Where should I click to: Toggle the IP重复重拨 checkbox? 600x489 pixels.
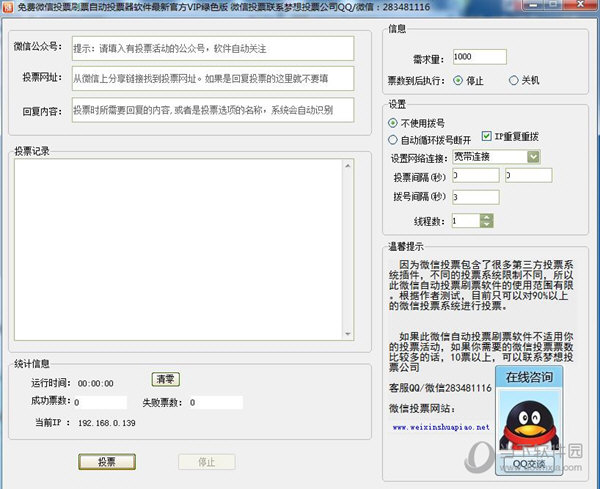(x=486, y=136)
